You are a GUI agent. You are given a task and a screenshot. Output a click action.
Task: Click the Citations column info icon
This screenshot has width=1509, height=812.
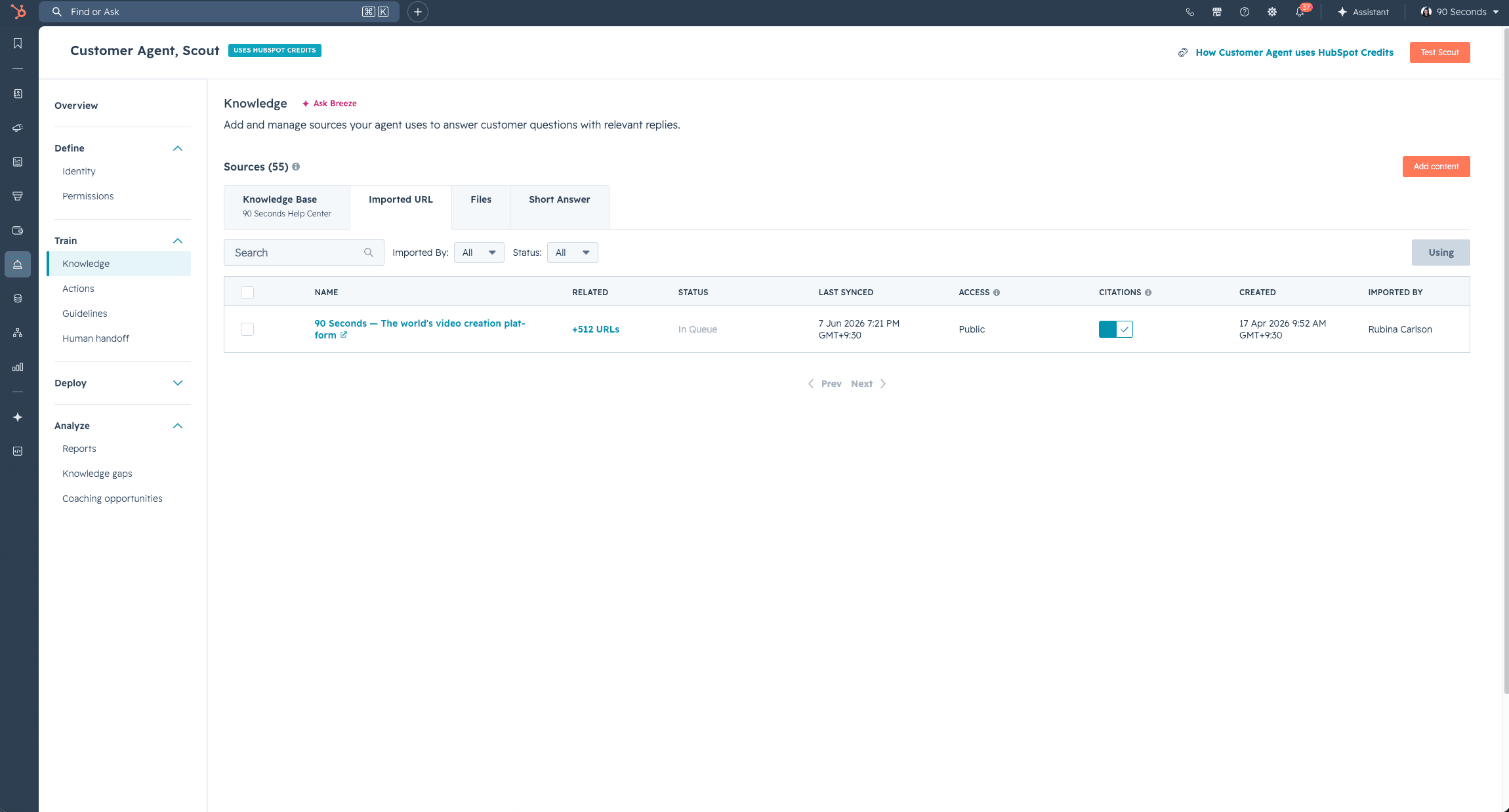click(1148, 293)
